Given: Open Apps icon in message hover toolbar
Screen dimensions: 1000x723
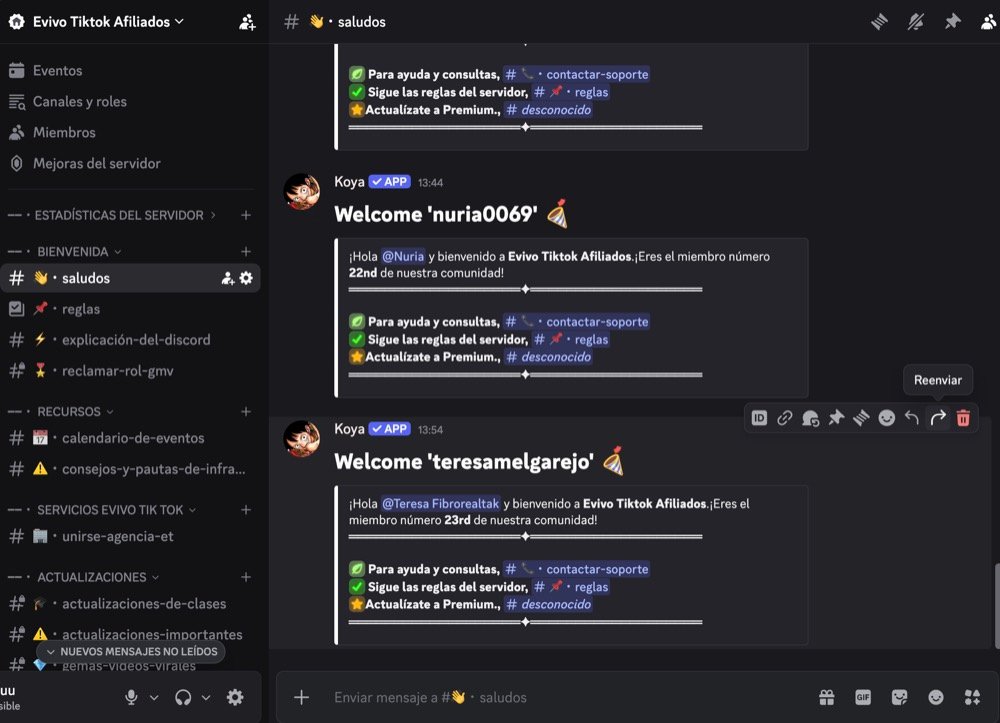Looking at the screenshot, I should 810,418.
